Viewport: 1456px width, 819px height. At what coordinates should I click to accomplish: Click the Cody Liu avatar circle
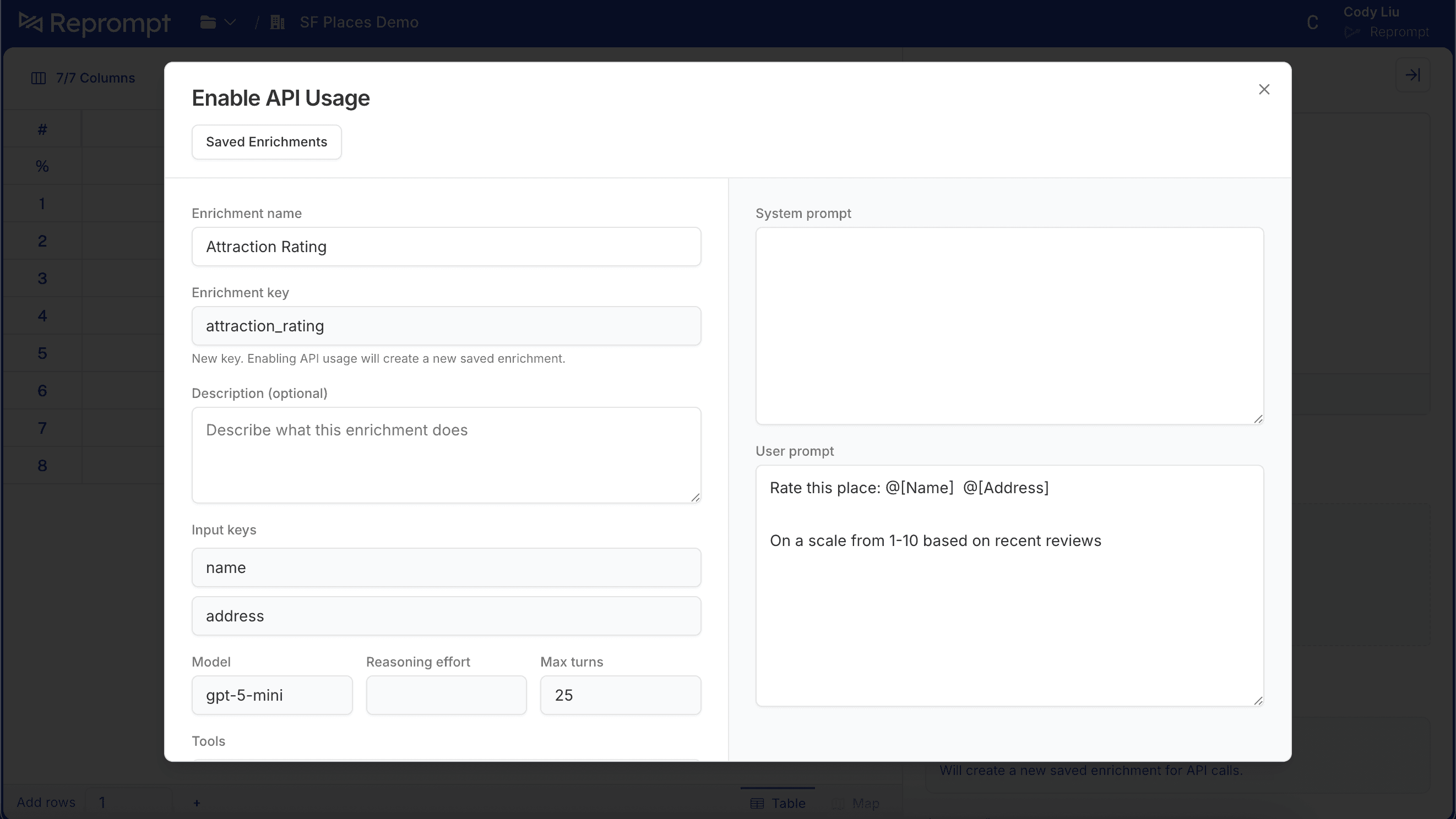[x=1312, y=21]
